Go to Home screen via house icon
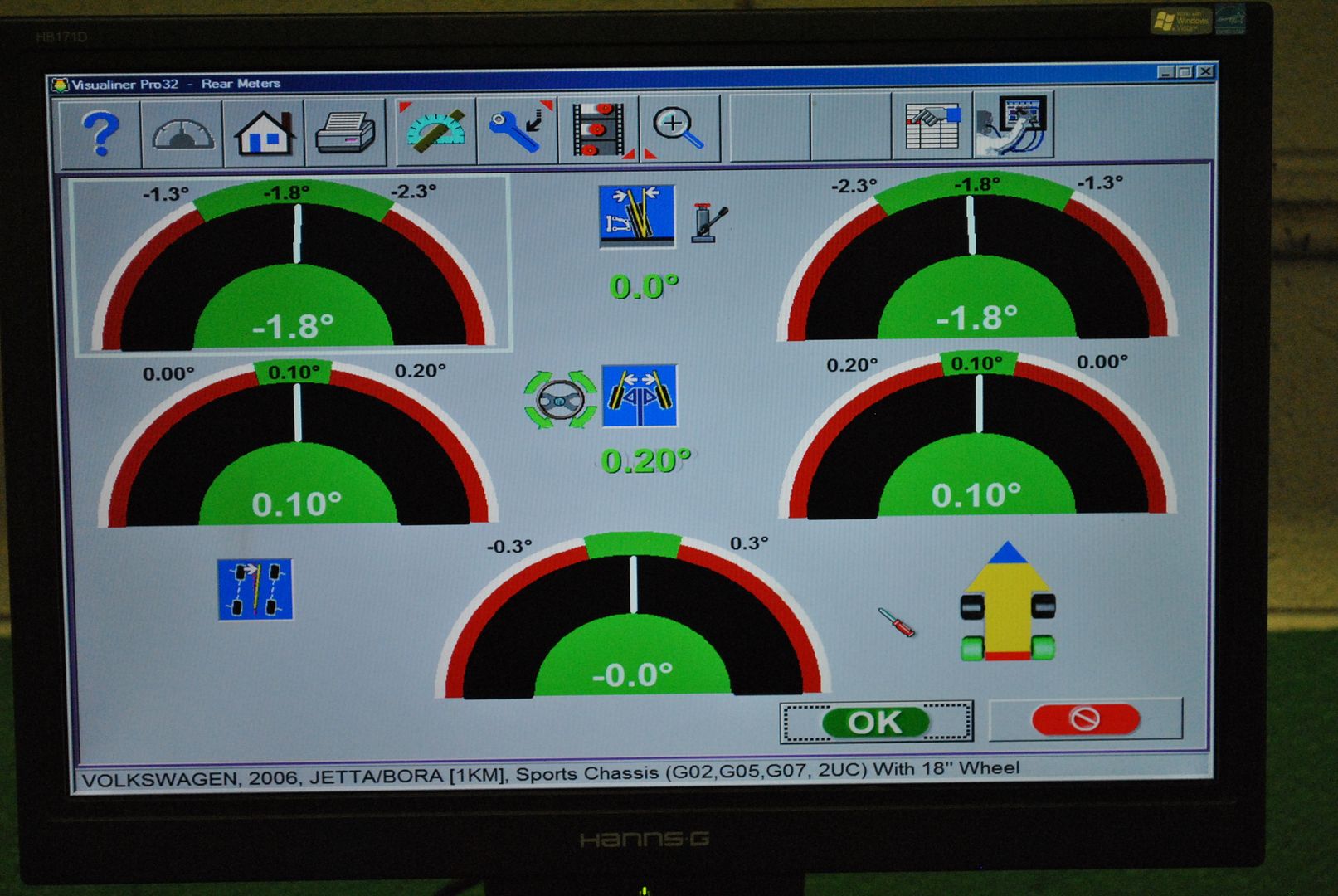The image size is (1338, 896). coord(264,133)
